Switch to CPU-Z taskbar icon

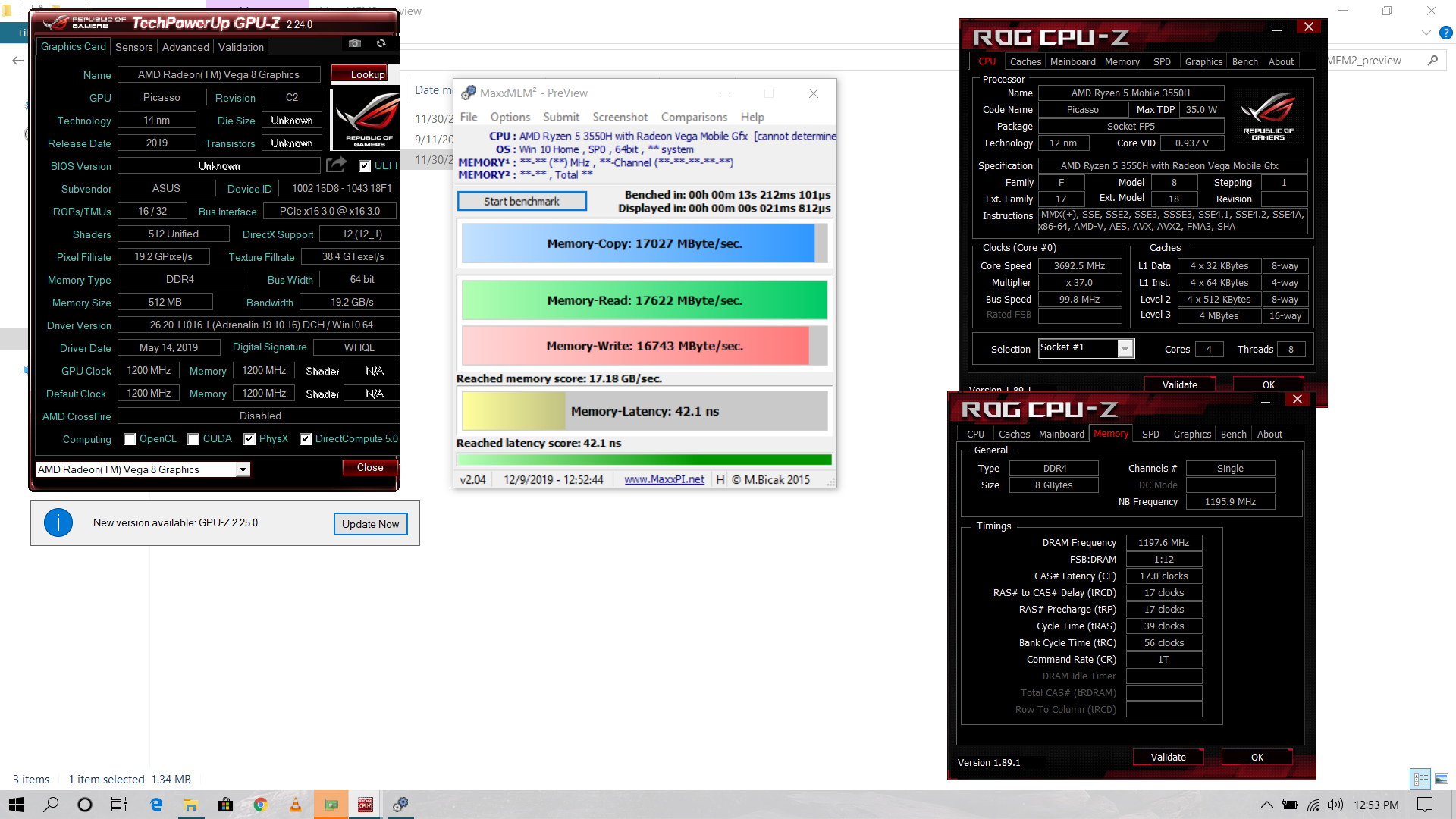coord(366,805)
